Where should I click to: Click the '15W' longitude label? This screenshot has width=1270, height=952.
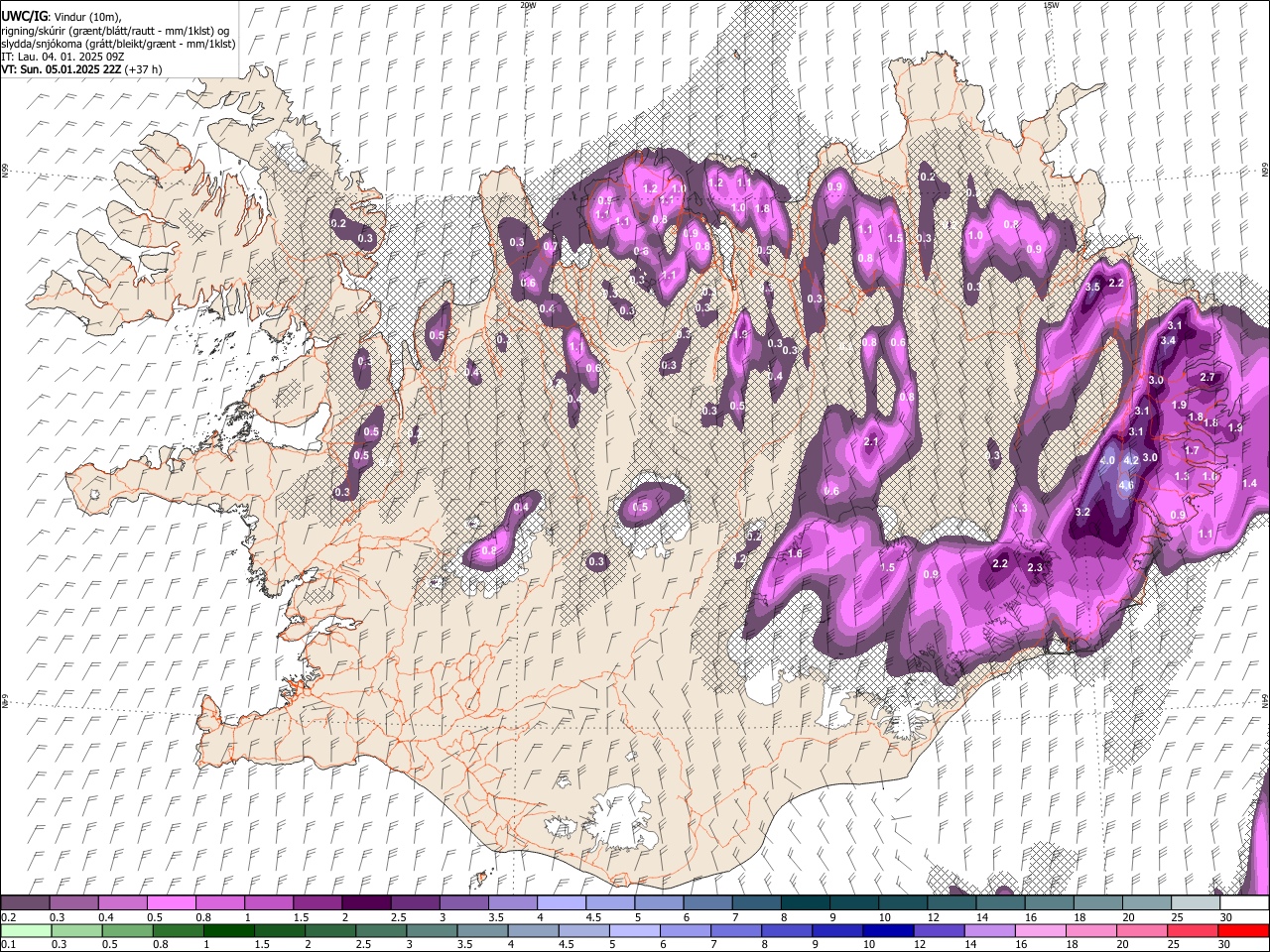pos(1051,5)
